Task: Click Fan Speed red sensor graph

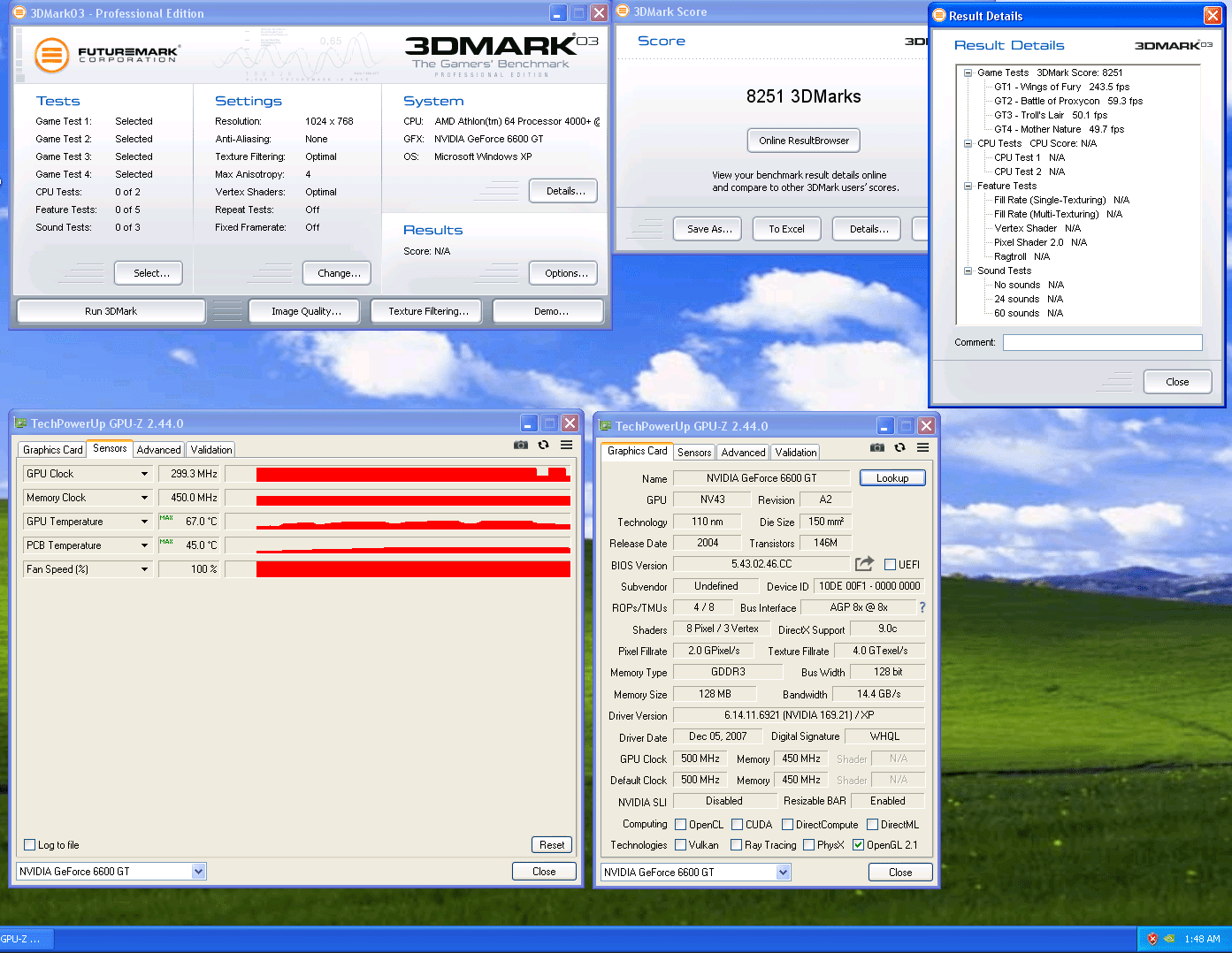Action: pyautogui.click(x=413, y=569)
